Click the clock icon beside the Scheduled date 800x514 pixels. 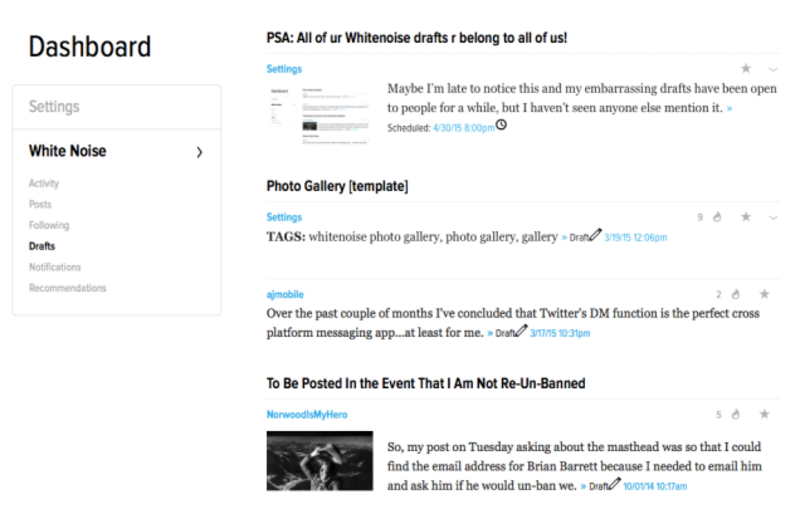[x=501, y=125]
